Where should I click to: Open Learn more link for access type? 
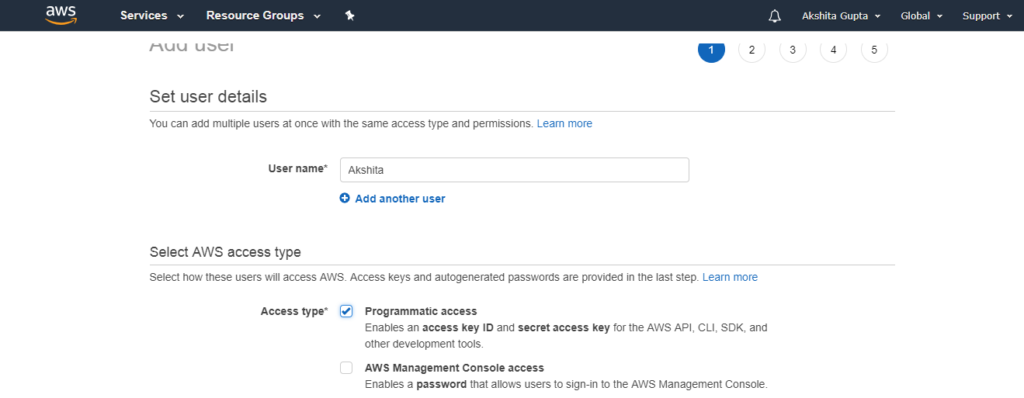[730, 277]
